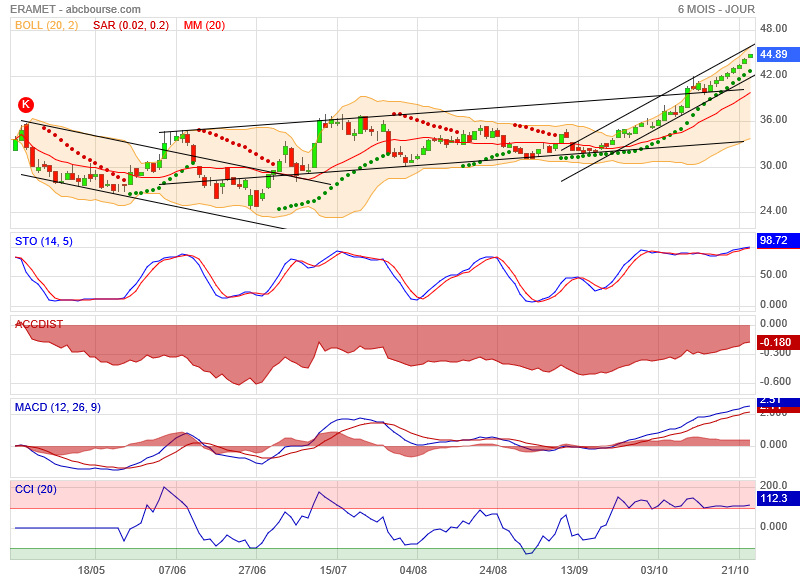The height and width of the screenshot is (580, 800).
Task: Click the 200.0 CCI axis label
Action: tap(773, 485)
